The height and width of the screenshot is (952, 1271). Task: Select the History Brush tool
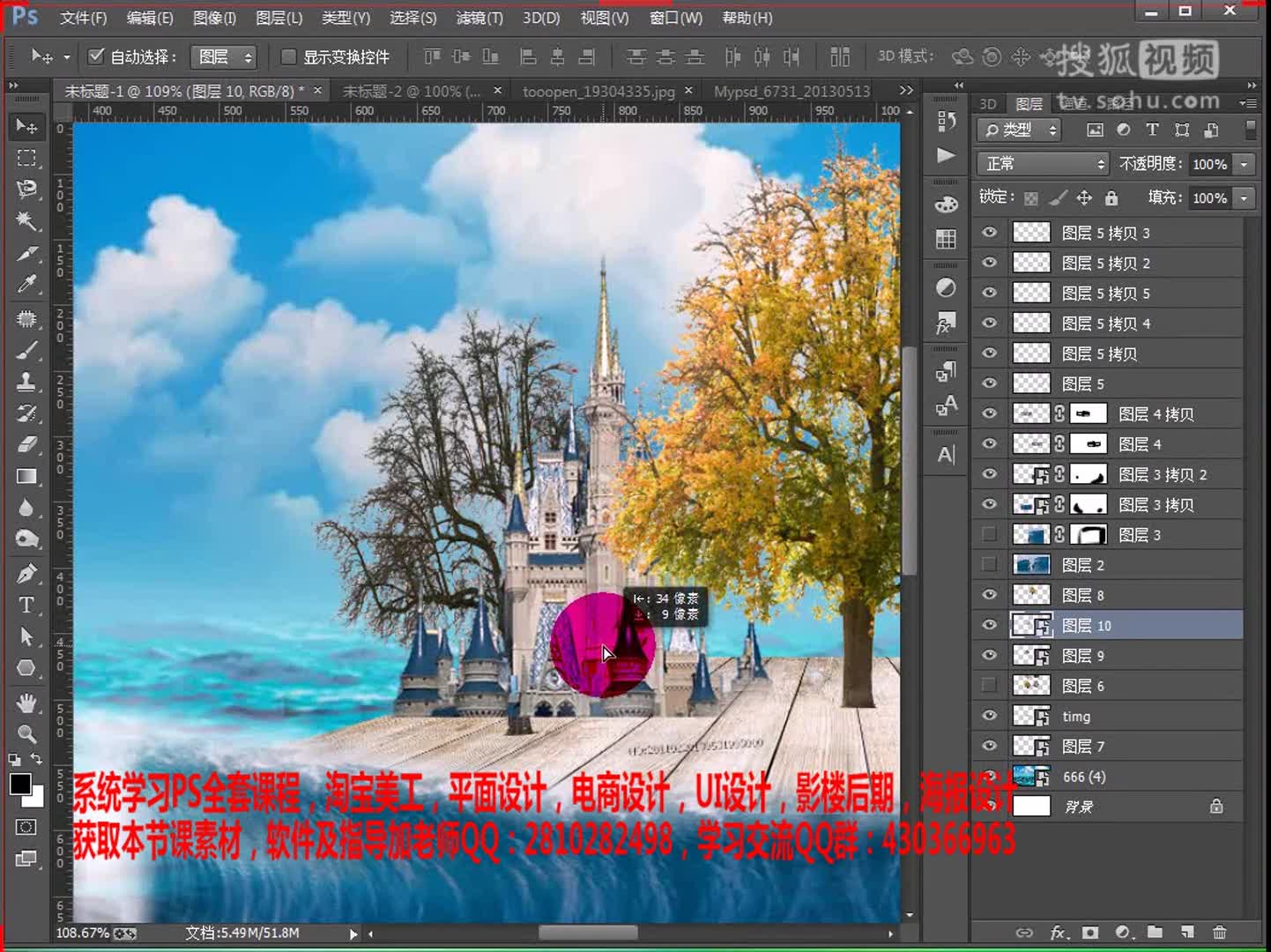click(26, 413)
